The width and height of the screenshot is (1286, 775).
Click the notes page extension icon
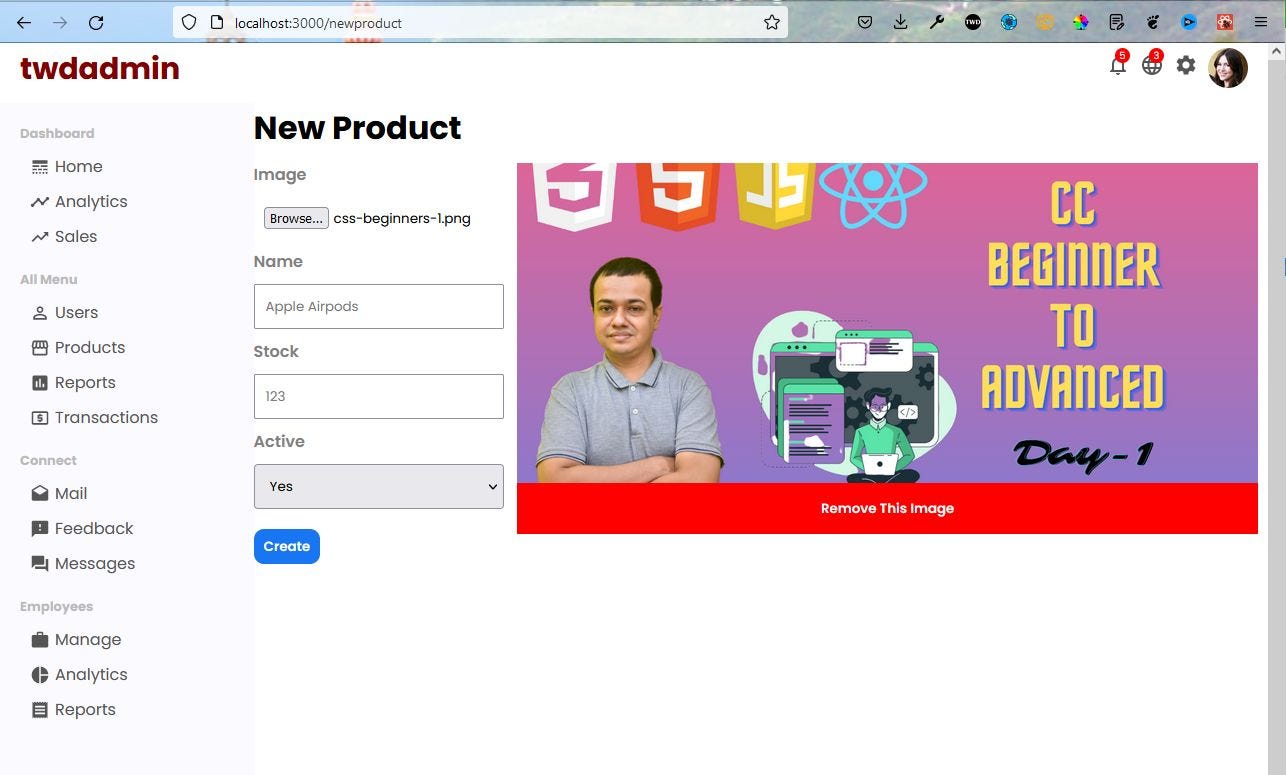[x=1117, y=22]
